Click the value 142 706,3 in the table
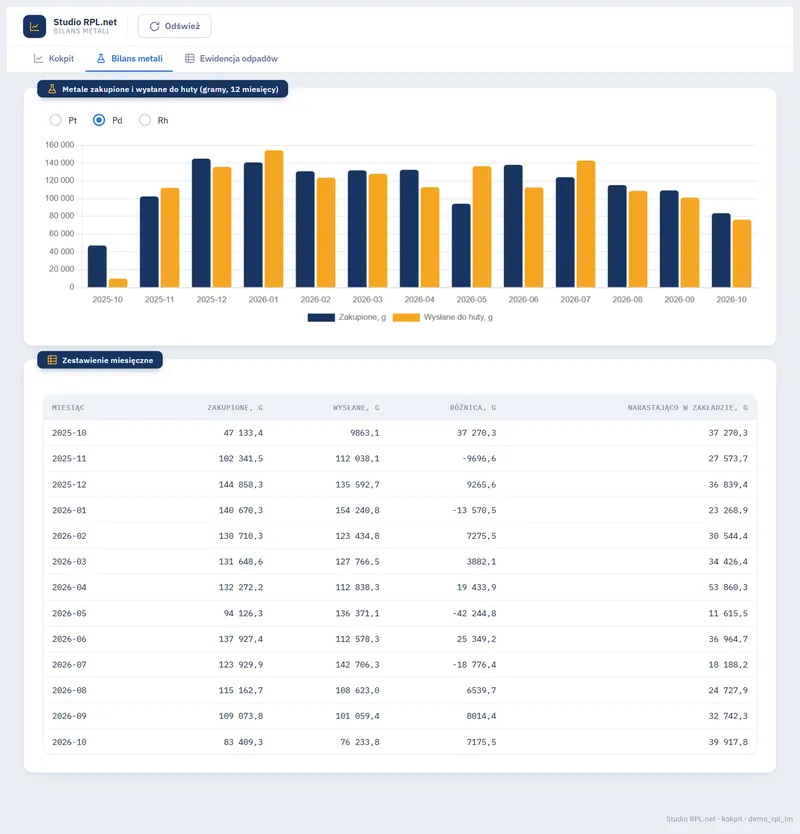 coord(357,665)
